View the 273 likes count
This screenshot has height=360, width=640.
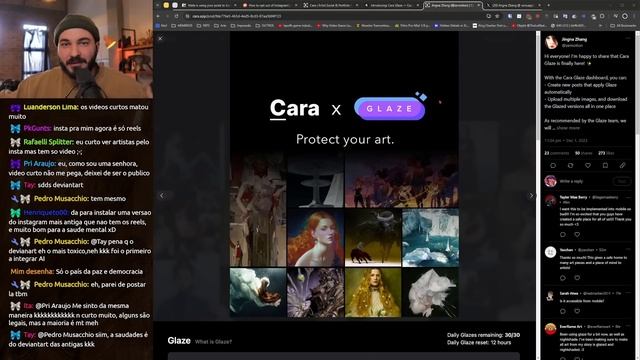tap(606, 153)
